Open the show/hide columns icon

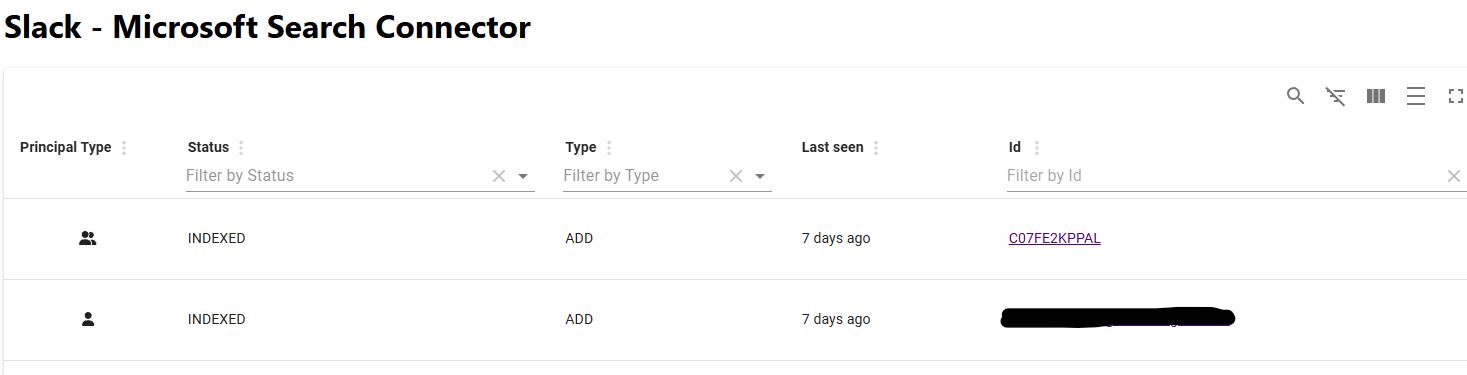[x=1376, y=96]
